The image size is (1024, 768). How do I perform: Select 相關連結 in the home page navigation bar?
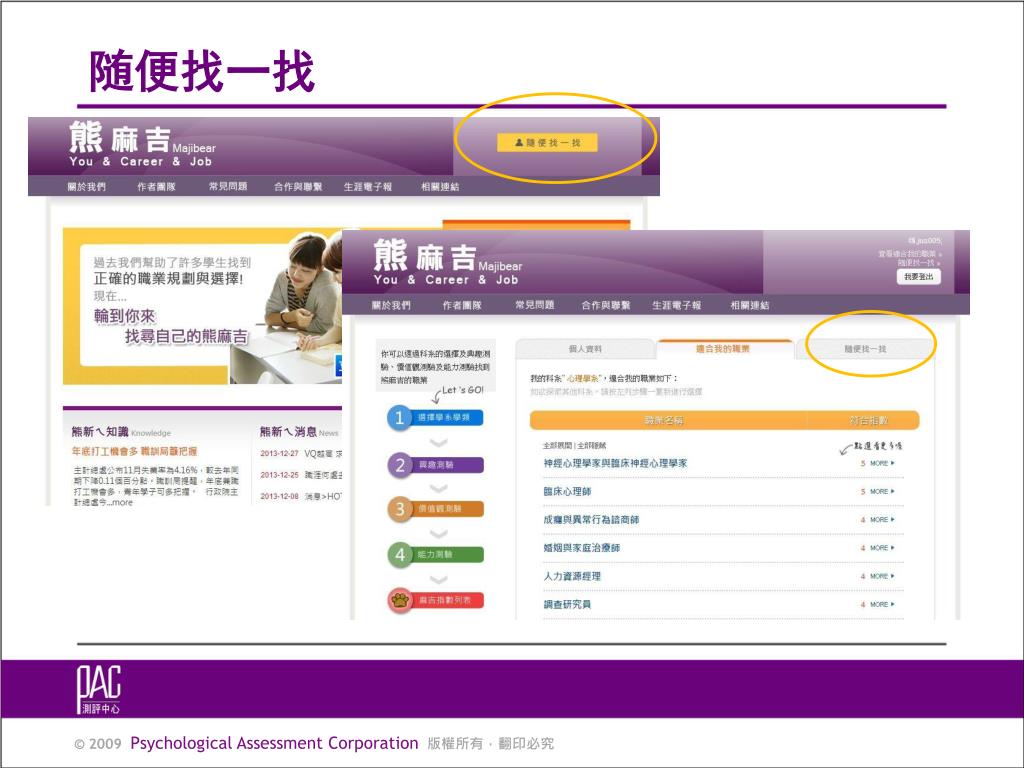440,187
